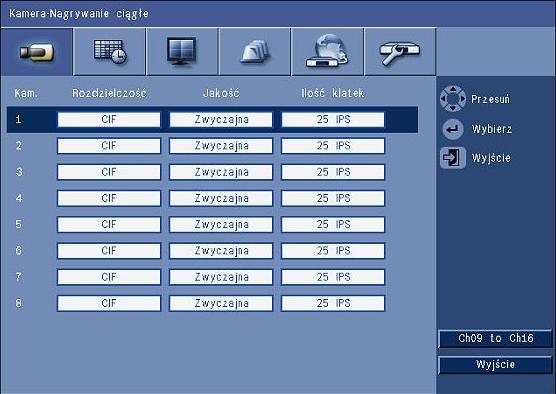Click the Wyjście hint text beside door icon
Screen dimensions: 556x394
pyautogui.click(x=491, y=158)
